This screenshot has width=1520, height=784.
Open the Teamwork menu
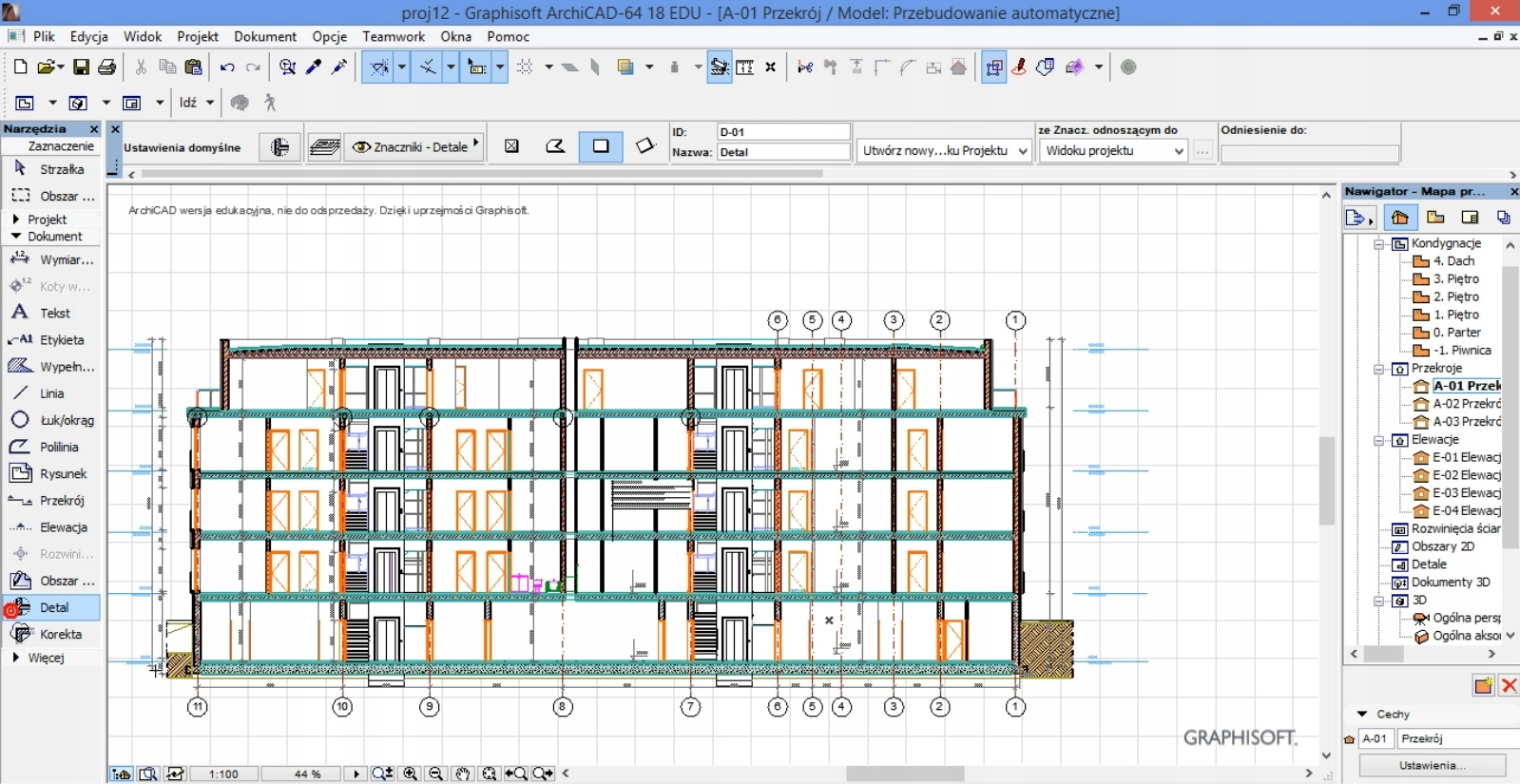pyautogui.click(x=393, y=36)
